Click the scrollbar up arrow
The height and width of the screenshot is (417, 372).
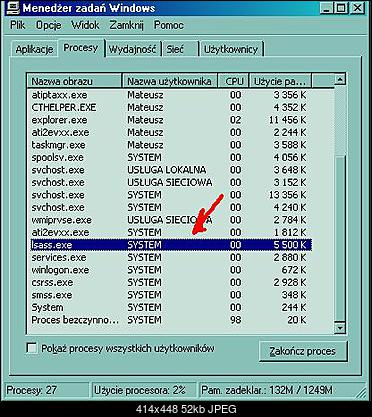(340, 80)
